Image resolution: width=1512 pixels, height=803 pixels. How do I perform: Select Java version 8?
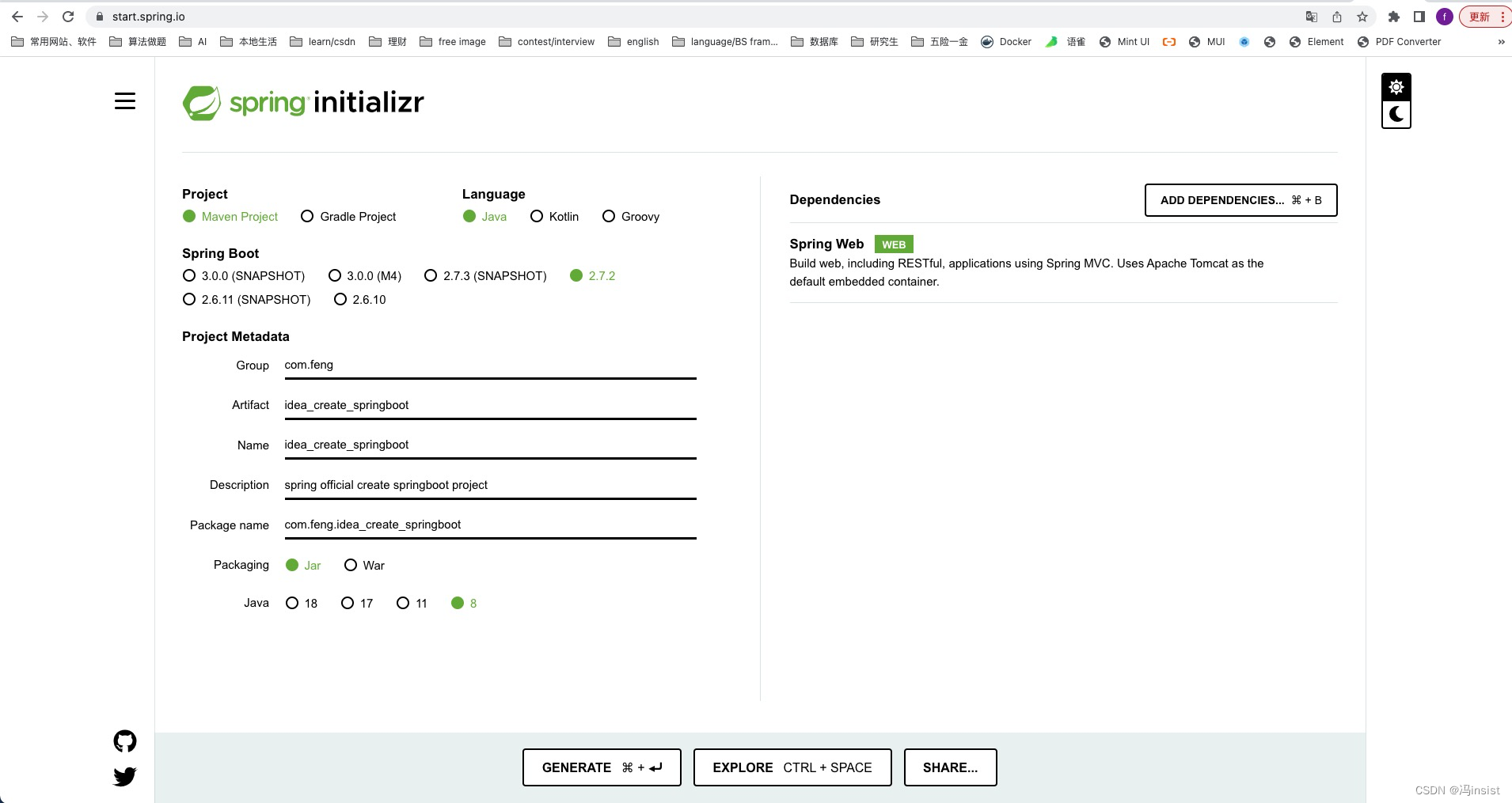[464, 604]
